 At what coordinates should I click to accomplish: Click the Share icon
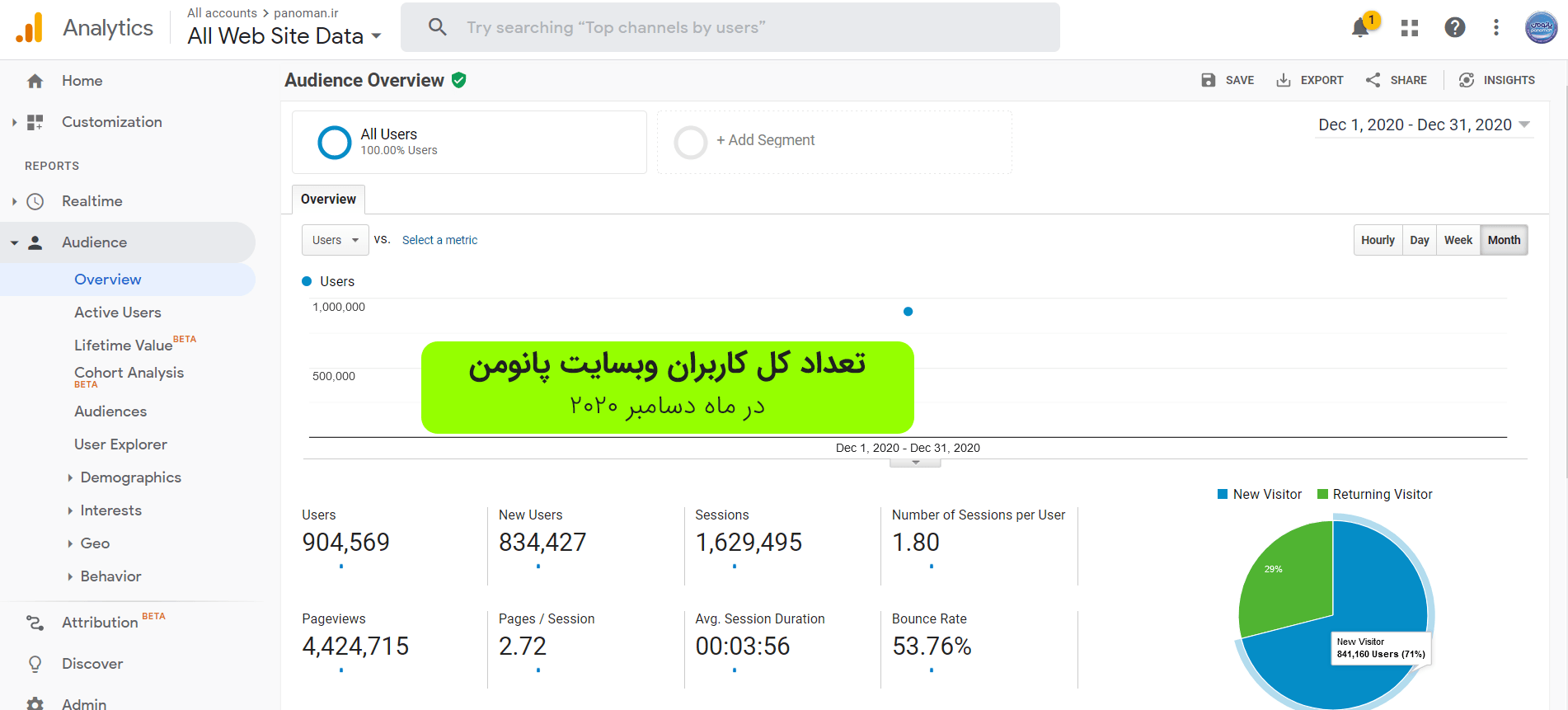pyautogui.click(x=1373, y=80)
